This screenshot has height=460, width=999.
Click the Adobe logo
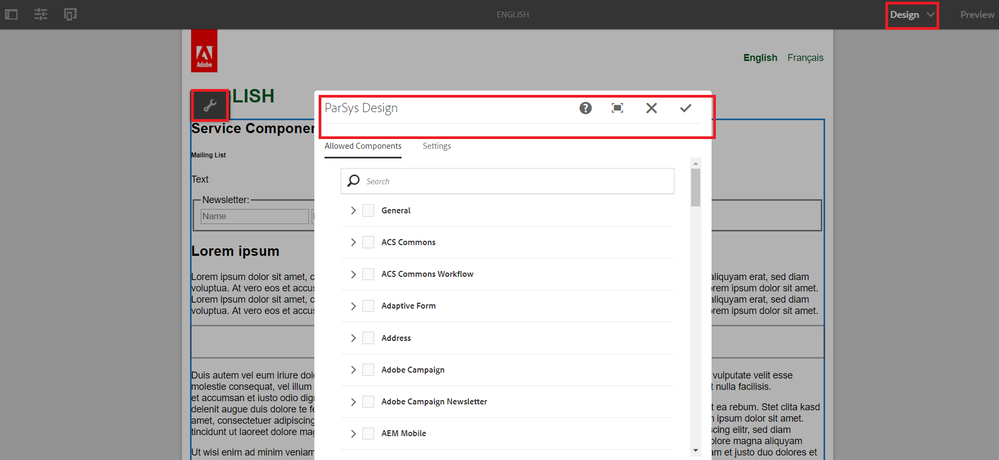pos(204,51)
